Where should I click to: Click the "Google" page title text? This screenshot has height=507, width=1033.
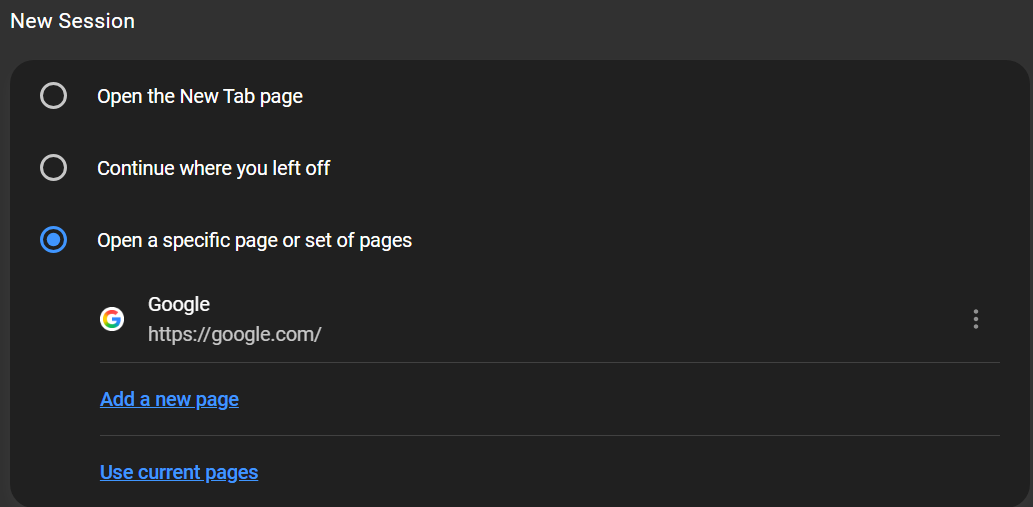click(179, 304)
